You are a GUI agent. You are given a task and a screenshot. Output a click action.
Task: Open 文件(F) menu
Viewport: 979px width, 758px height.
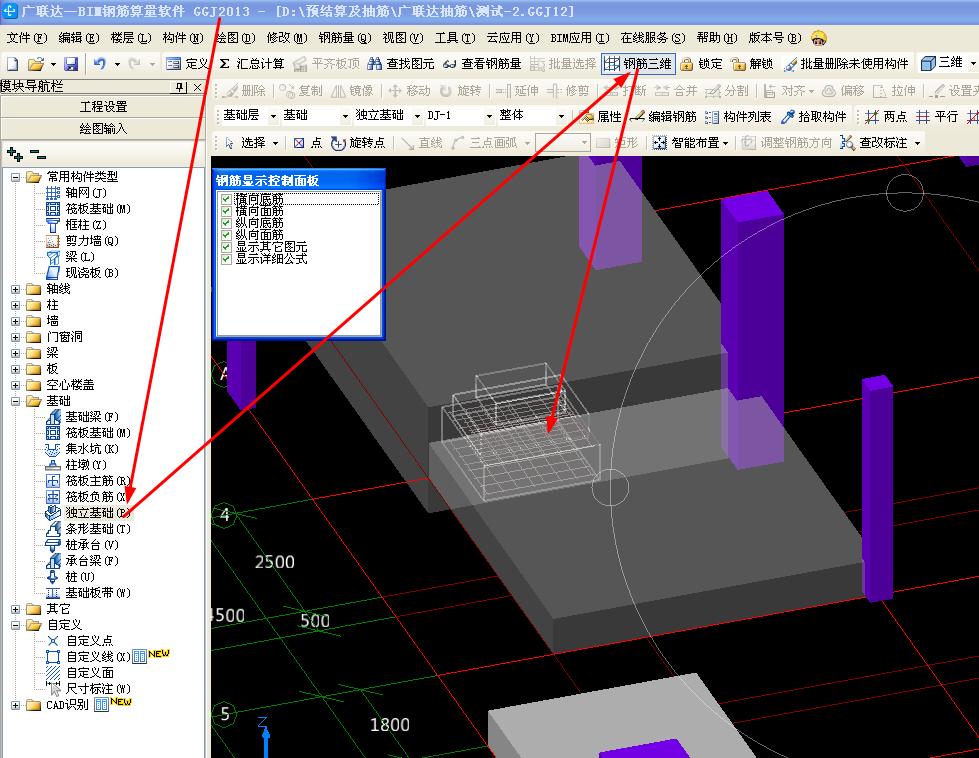(27, 38)
